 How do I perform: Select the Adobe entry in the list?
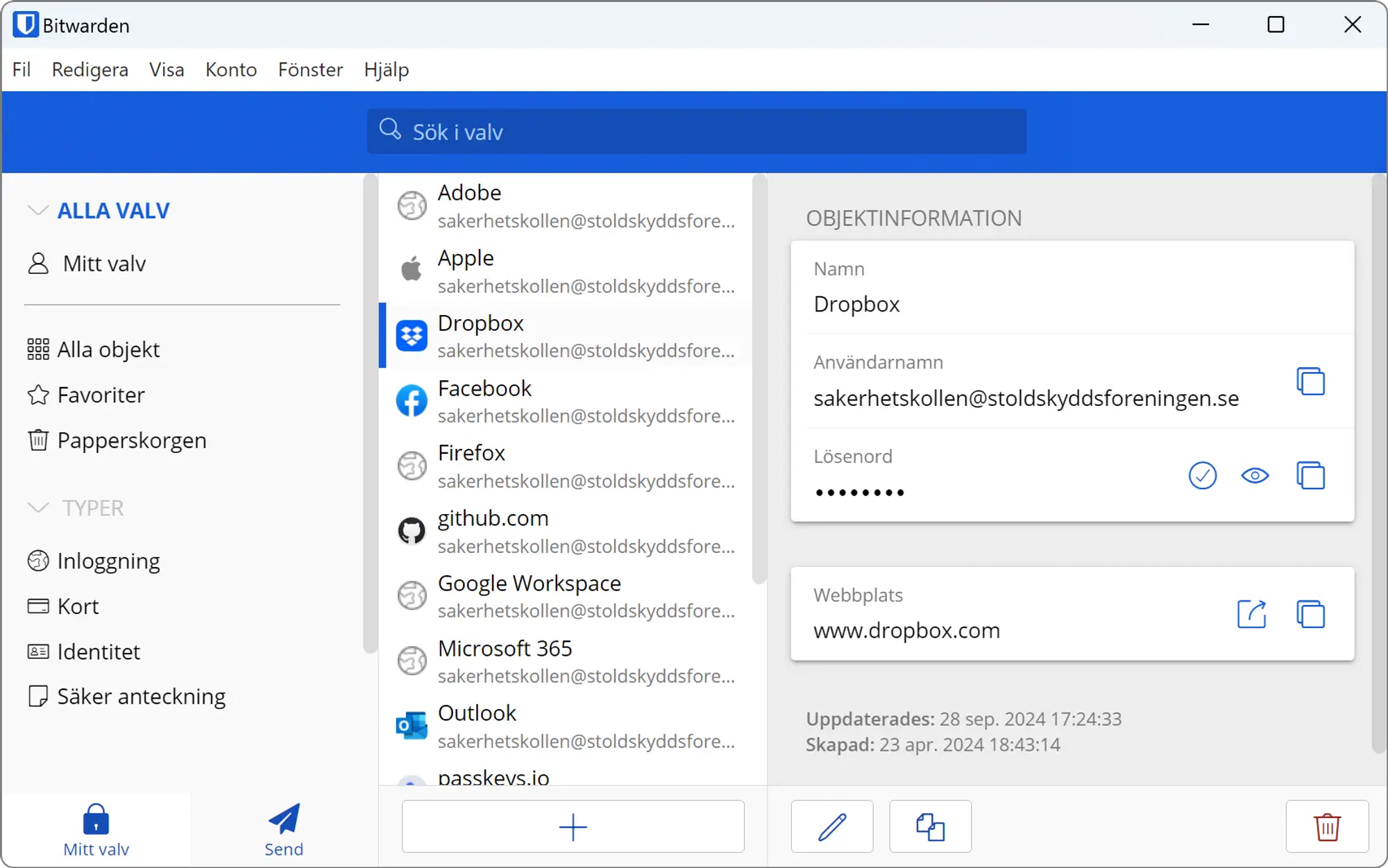tap(566, 205)
